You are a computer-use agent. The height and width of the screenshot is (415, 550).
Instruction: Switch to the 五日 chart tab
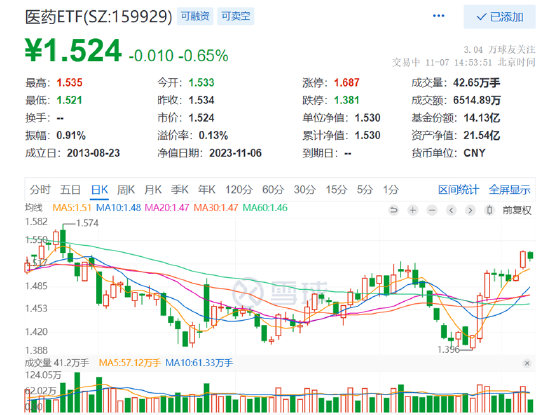(70, 189)
